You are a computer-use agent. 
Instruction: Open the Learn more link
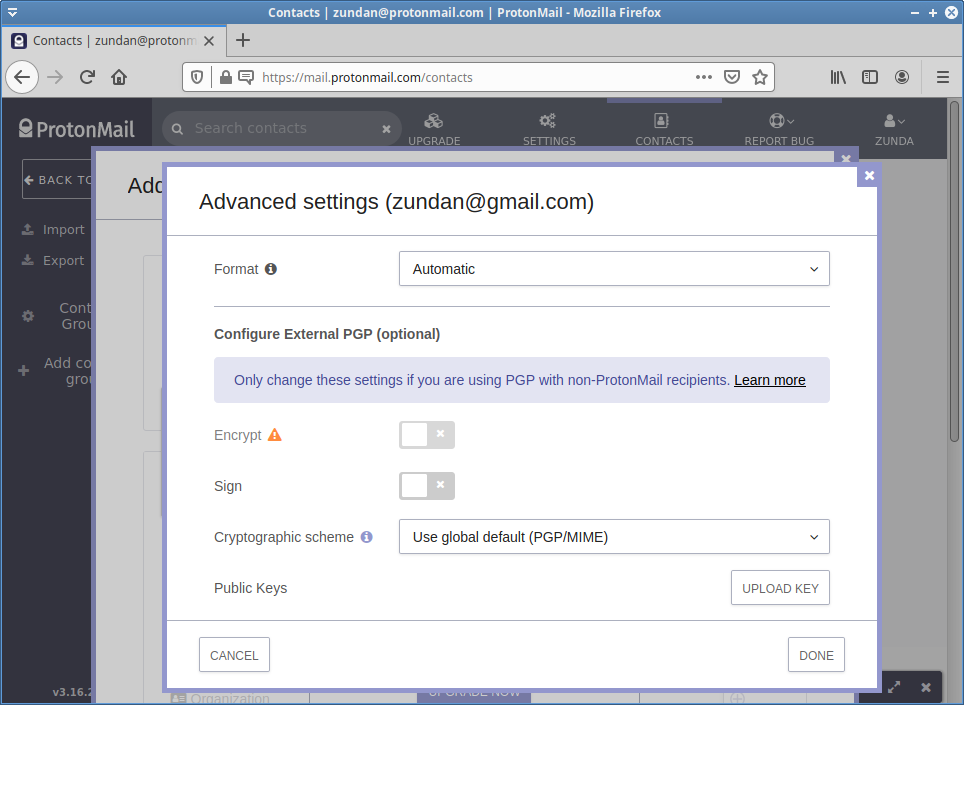769,380
